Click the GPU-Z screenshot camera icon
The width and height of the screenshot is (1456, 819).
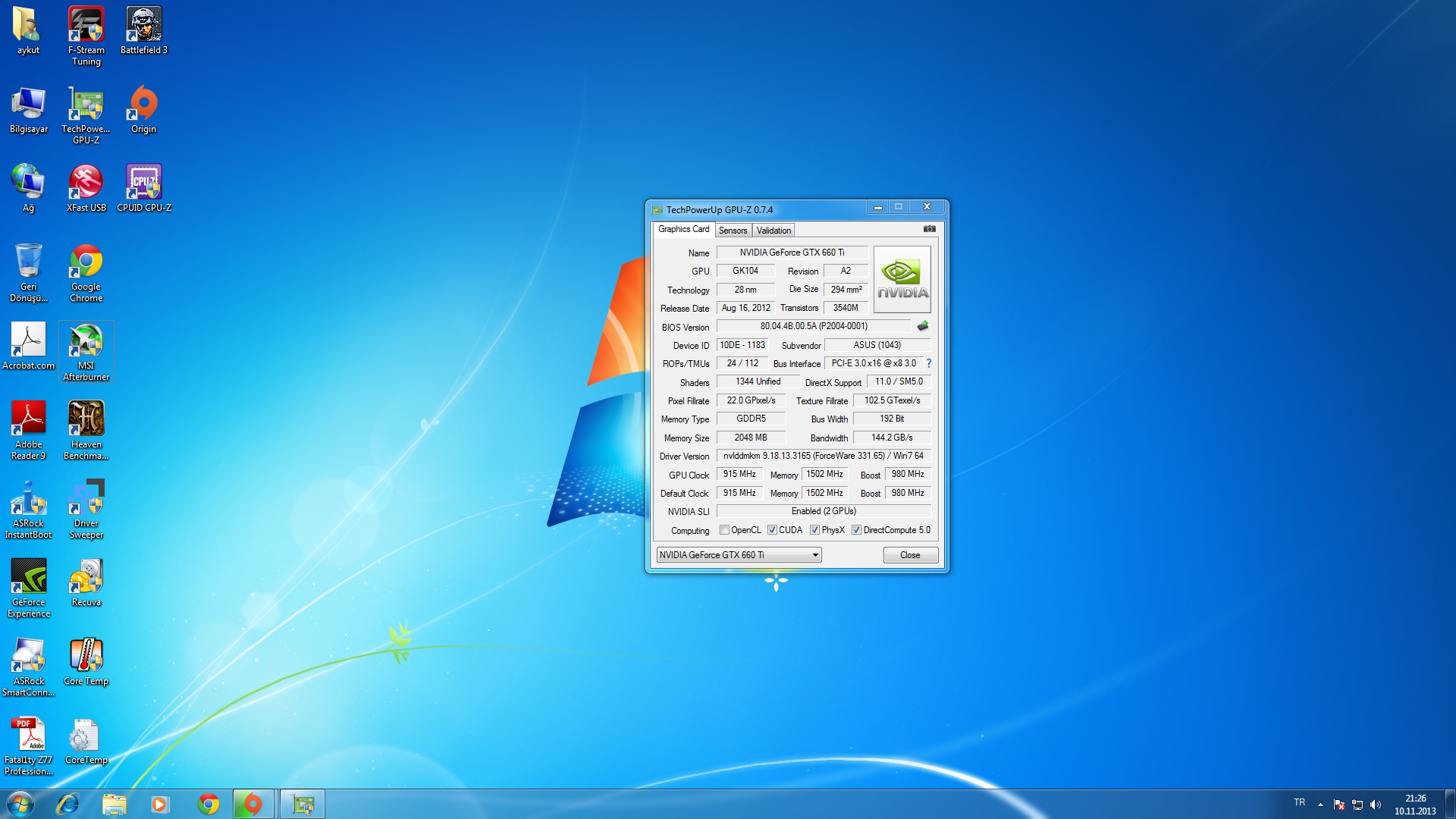pos(929,229)
